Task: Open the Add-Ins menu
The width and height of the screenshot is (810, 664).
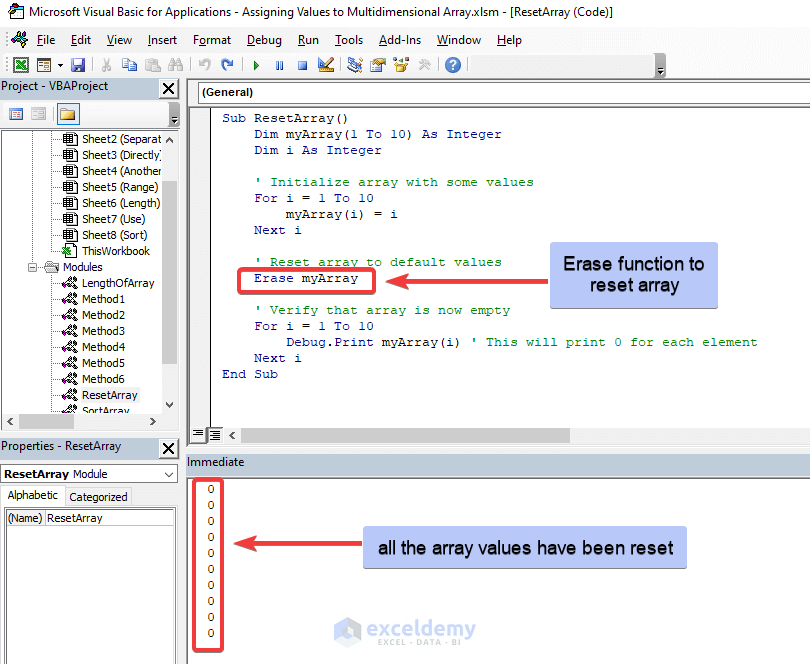Action: coord(398,40)
